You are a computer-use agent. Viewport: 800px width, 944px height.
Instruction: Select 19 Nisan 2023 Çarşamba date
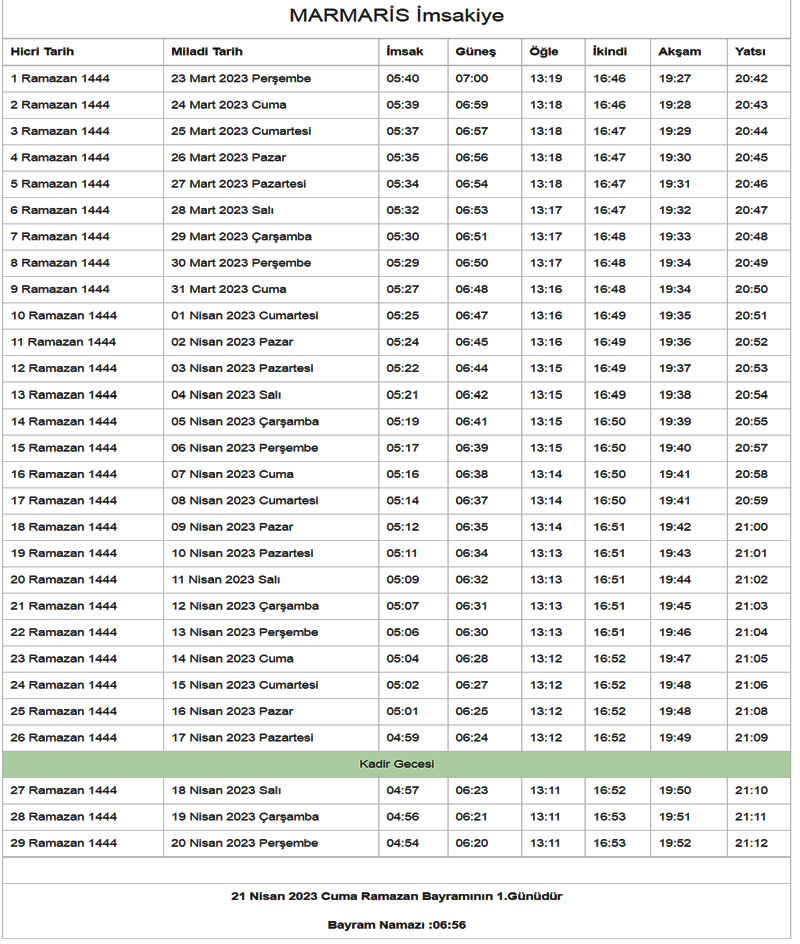(x=245, y=817)
